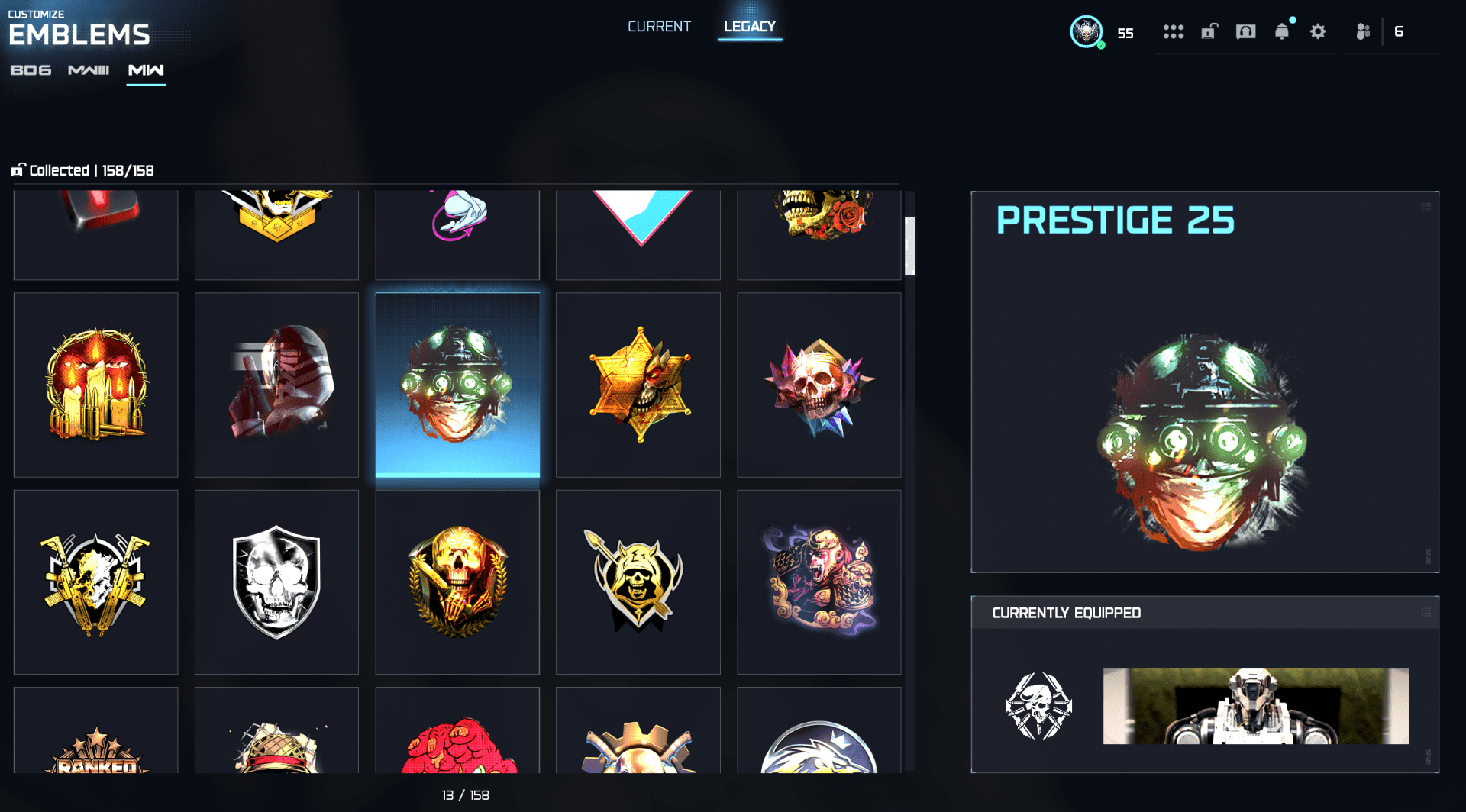The height and width of the screenshot is (812, 1466).
Task: Switch to the CURRENT tab
Action: point(659,27)
